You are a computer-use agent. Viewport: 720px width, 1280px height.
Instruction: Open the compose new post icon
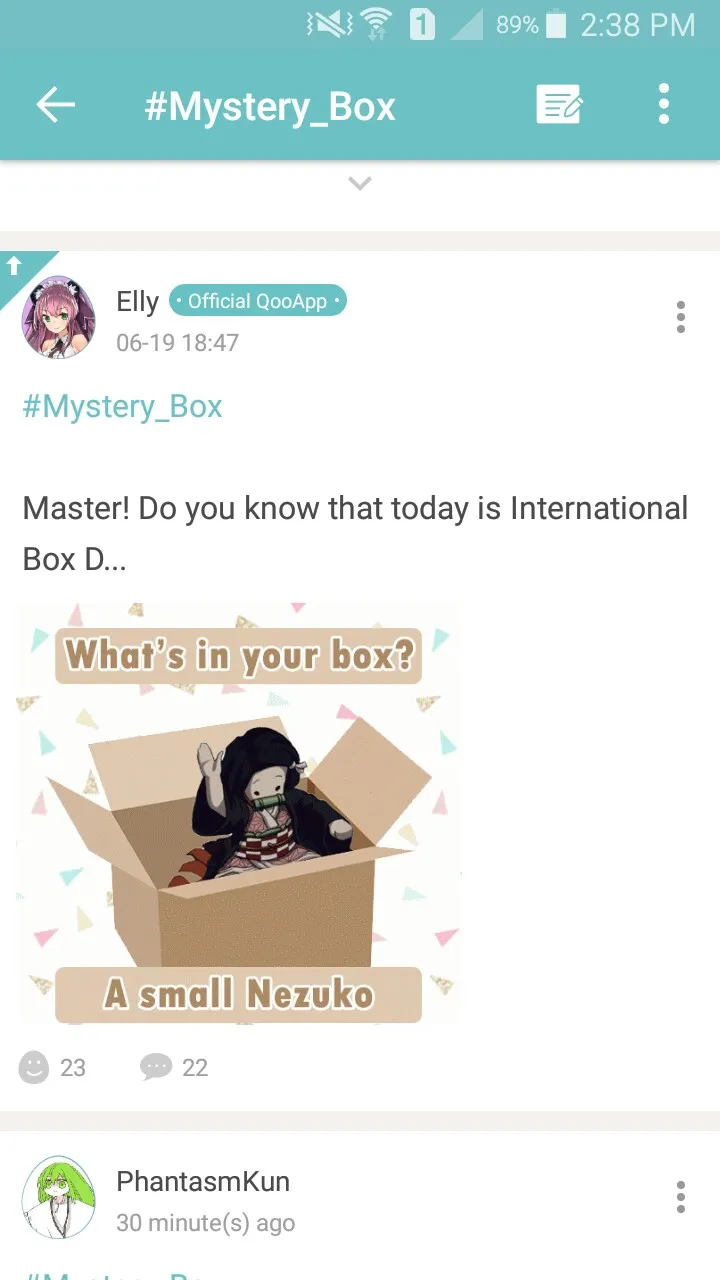[559, 105]
